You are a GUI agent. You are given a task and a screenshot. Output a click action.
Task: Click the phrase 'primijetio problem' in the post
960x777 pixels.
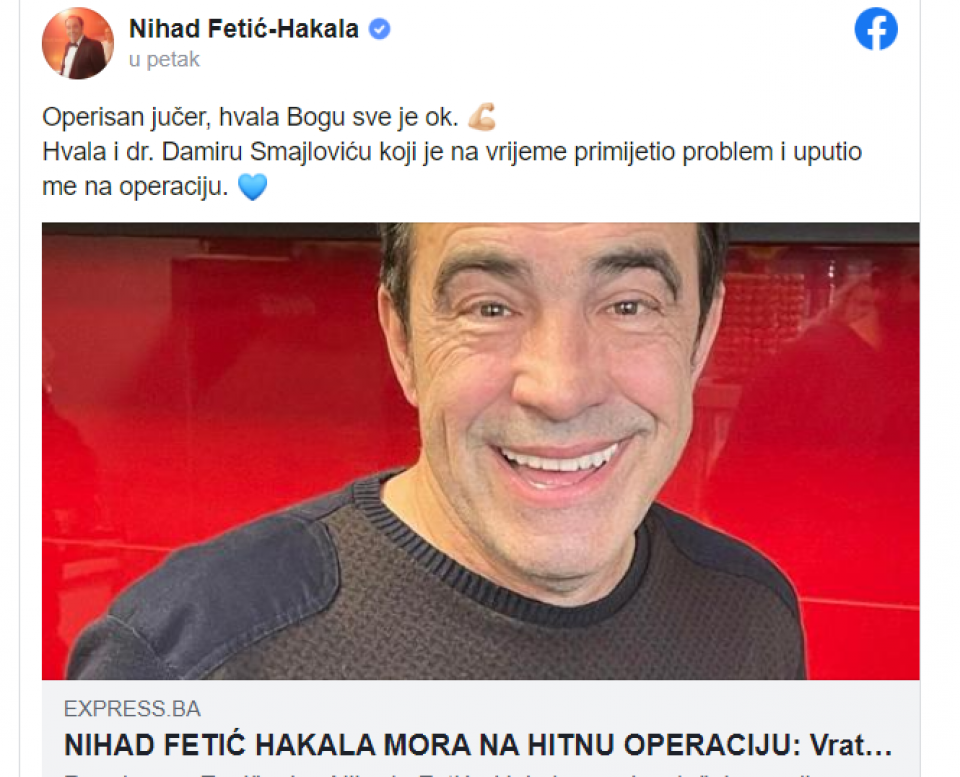coord(674,151)
